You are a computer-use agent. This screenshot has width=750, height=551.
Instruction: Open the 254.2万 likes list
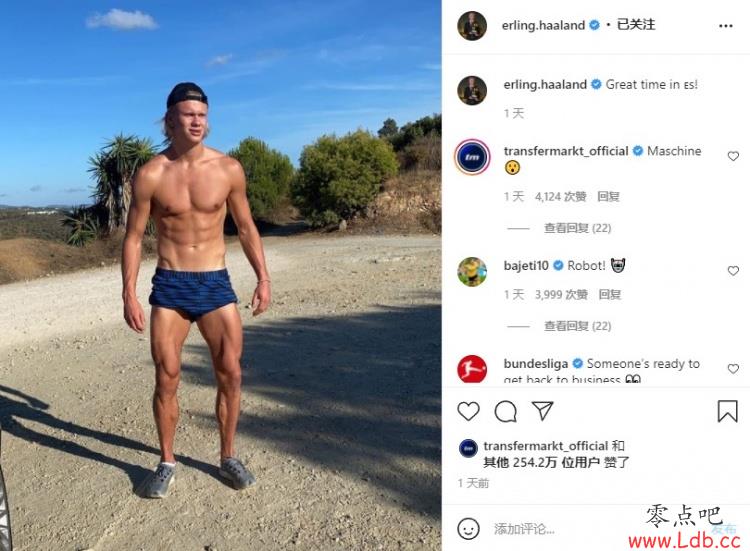(556, 463)
